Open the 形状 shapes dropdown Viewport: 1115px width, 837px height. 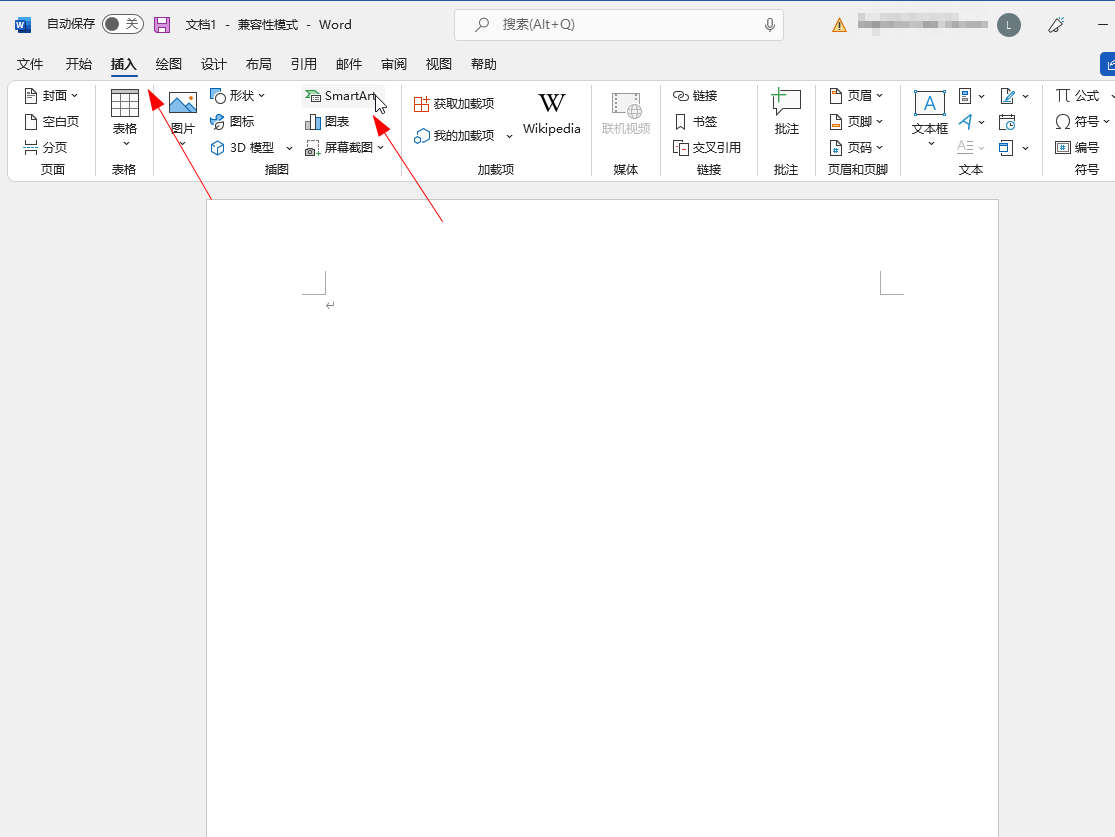tap(238, 96)
